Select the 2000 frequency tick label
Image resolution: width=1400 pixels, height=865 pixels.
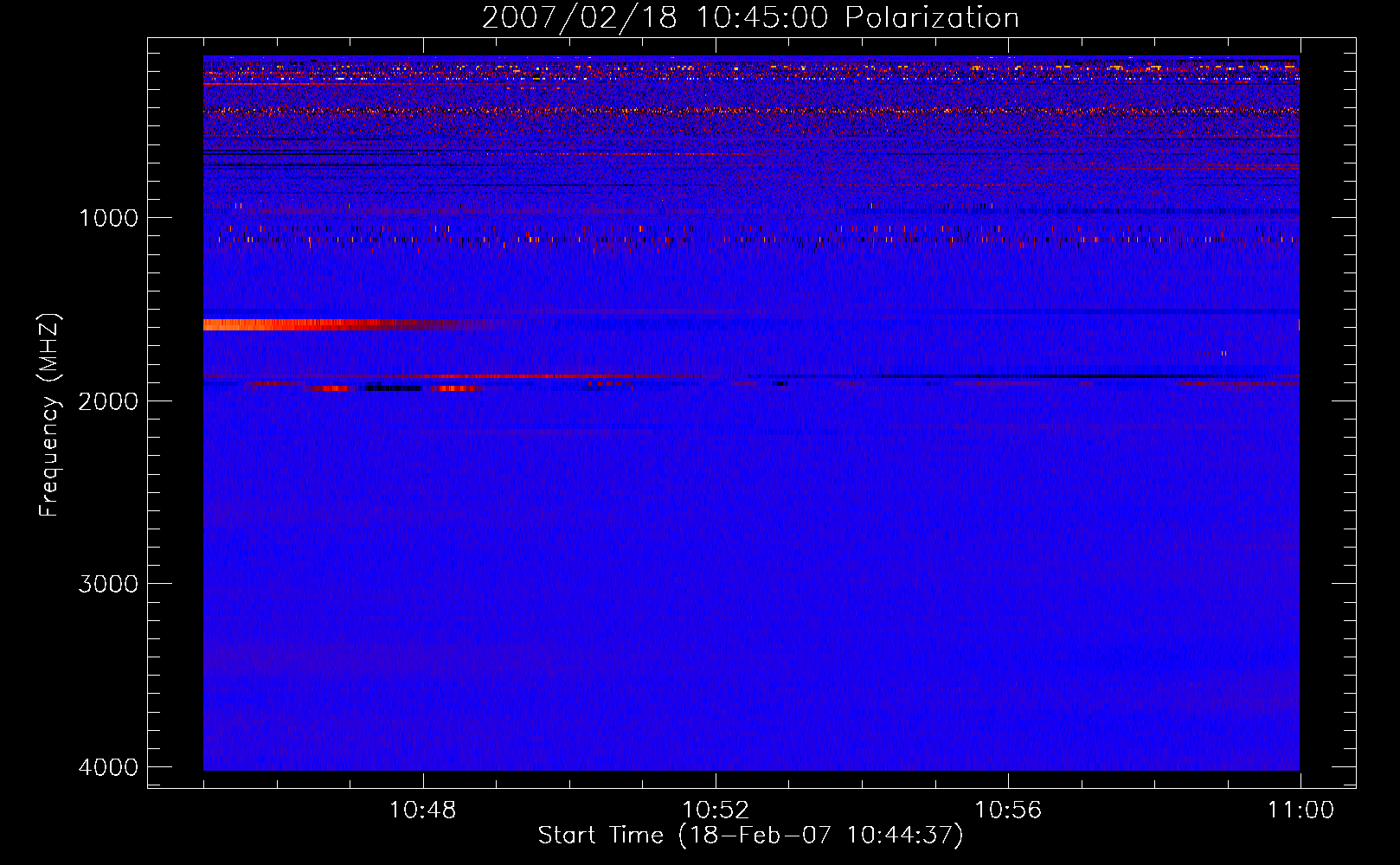(x=108, y=401)
